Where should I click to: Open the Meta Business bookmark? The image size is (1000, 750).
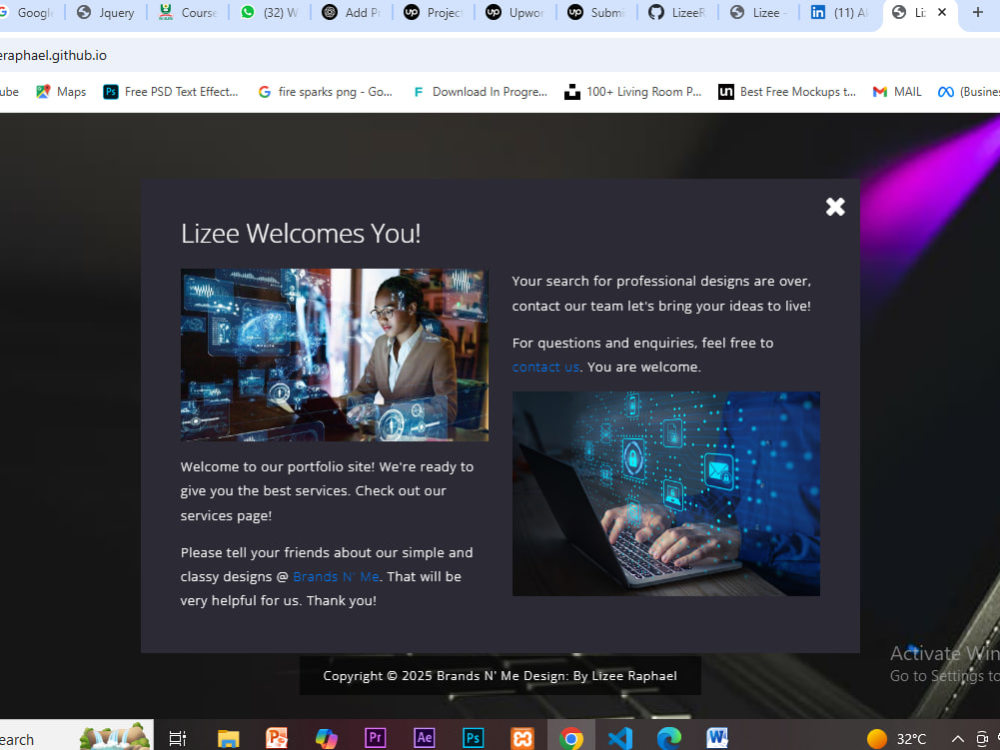click(968, 92)
